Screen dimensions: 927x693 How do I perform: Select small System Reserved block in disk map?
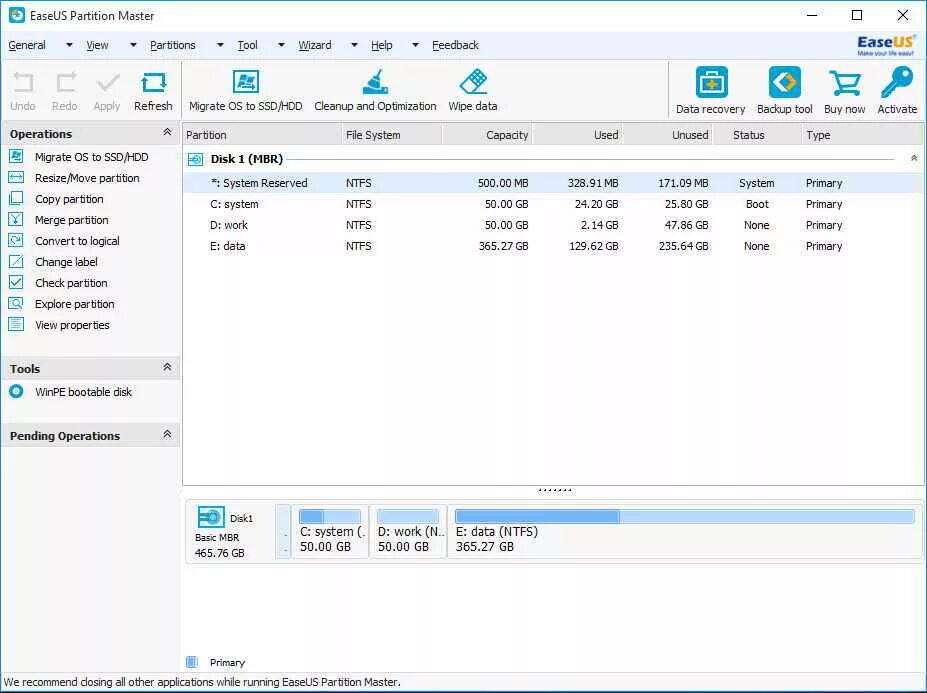[283, 532]
